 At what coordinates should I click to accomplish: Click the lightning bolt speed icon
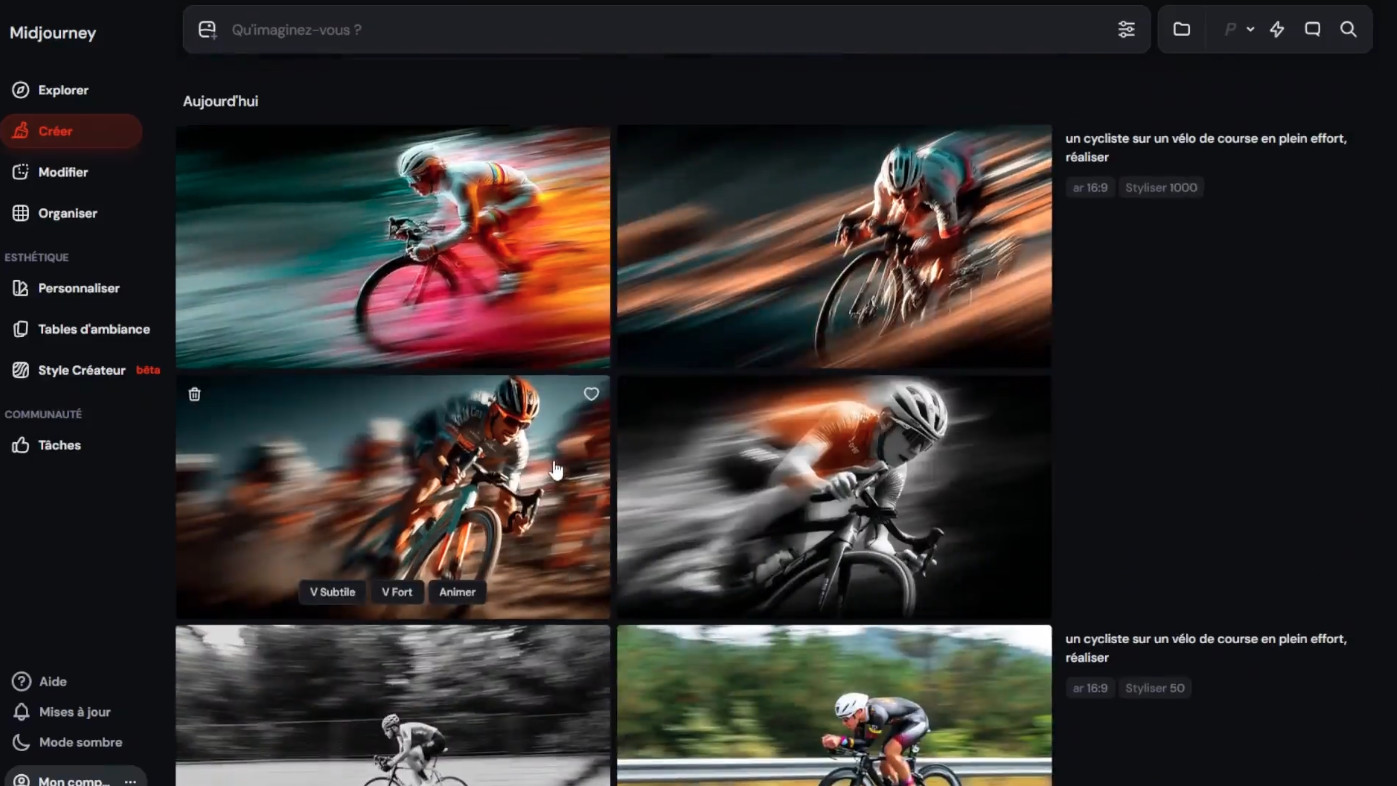click(1277, 30)
